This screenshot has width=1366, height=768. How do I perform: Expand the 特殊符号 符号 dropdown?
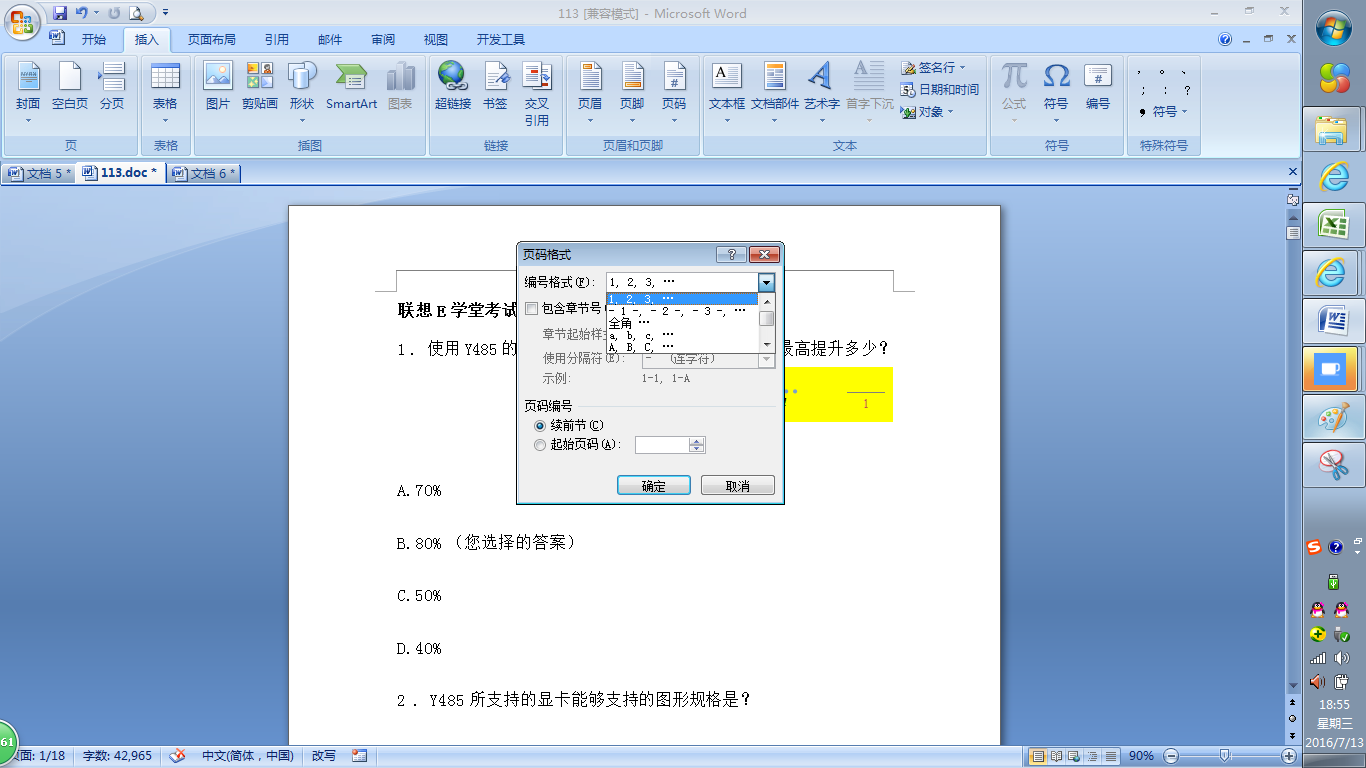[1185, 112]
